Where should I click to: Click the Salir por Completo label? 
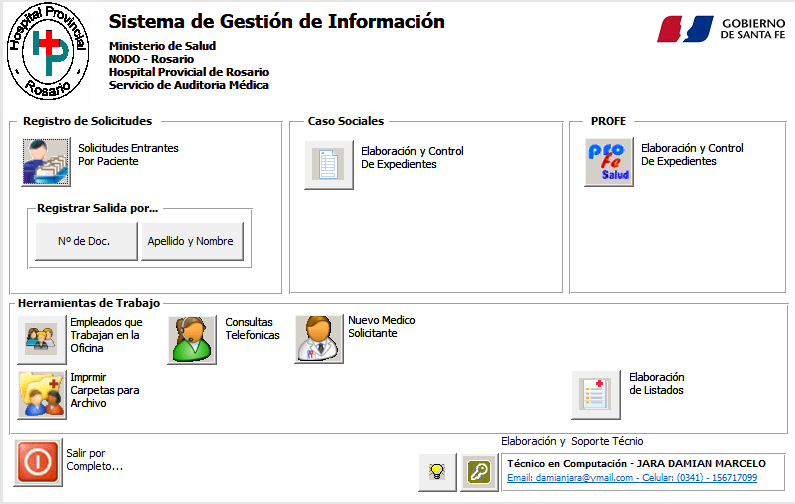click(95, 460)
